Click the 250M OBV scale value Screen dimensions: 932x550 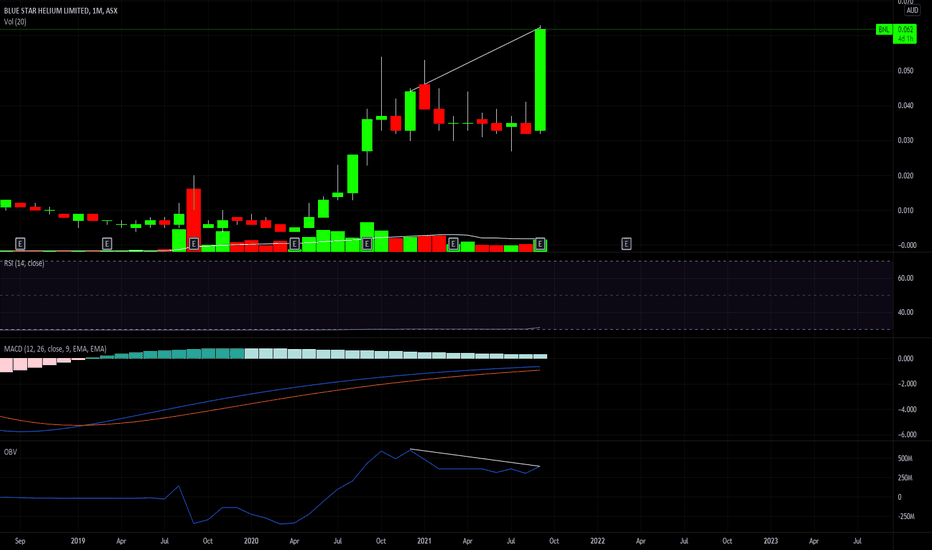905,478
